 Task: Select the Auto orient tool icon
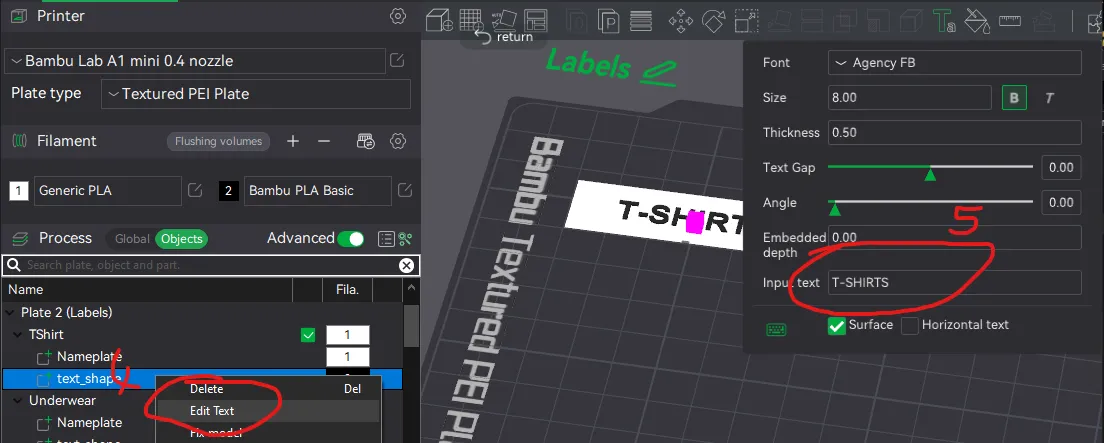click(x=503, y=20)
